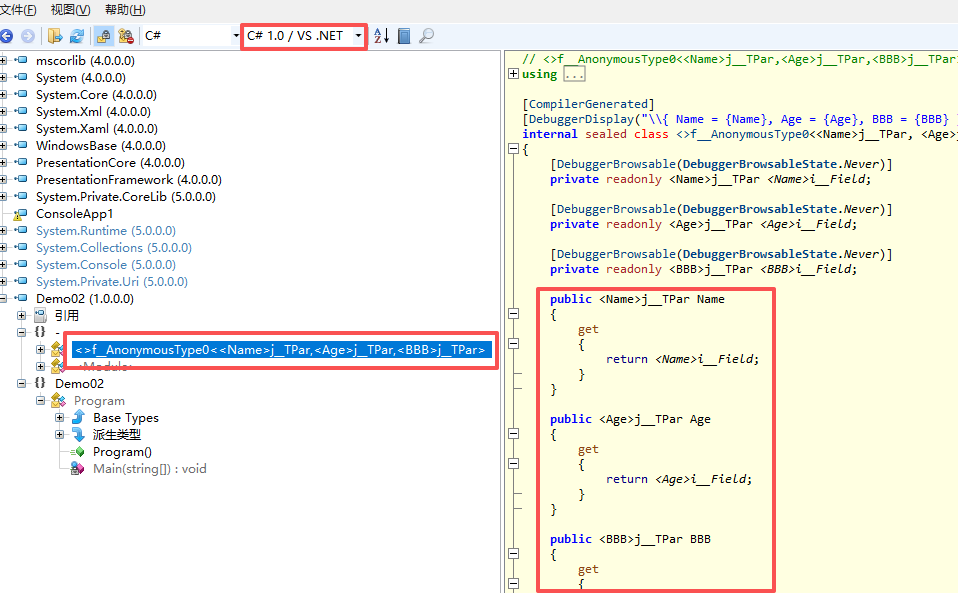Click the CompilerGenerated attribute link

[x=588, y=104]
